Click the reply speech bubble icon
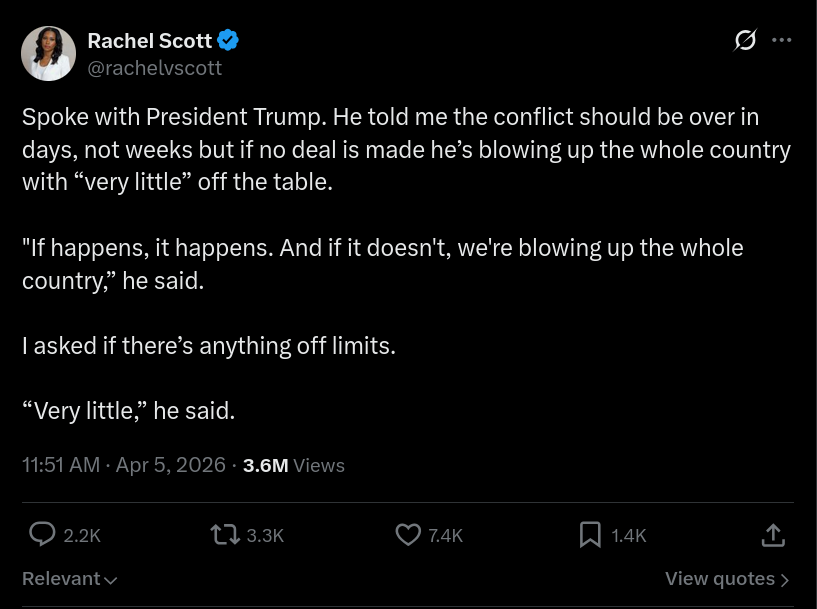Image resolution: width=817 pixels, height=609 pixels. coord(42,535)
